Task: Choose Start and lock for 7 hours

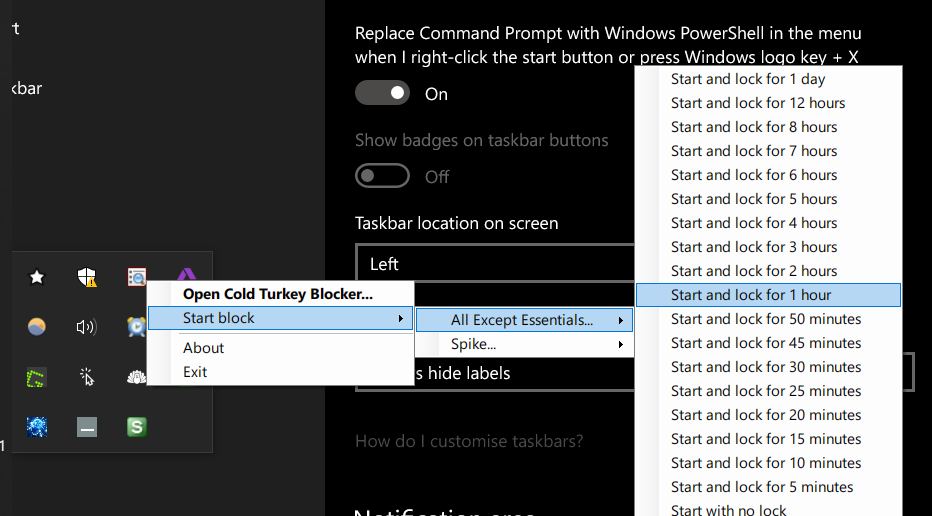Action: 769,151
